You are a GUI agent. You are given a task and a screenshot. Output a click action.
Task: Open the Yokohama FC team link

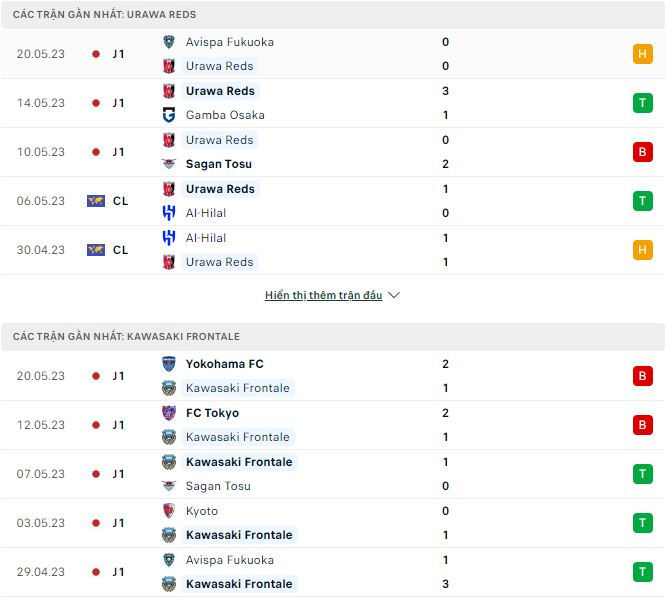pos(224,364)
